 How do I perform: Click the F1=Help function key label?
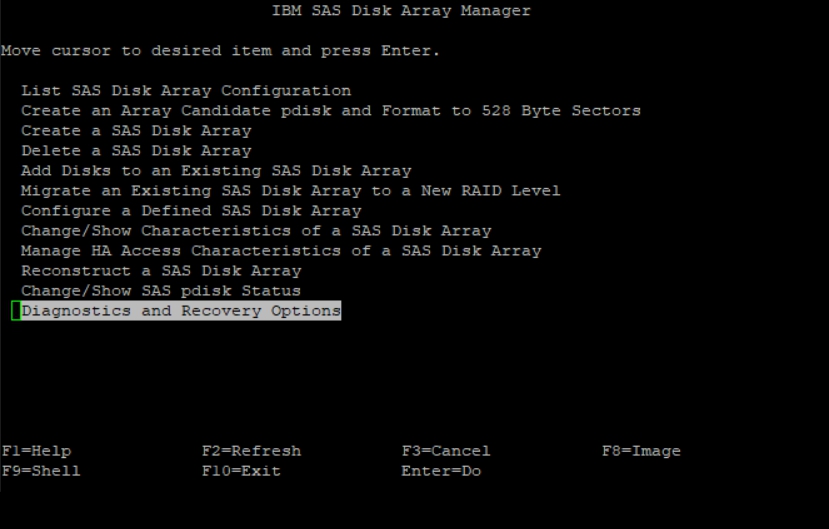tap(36, 451)
